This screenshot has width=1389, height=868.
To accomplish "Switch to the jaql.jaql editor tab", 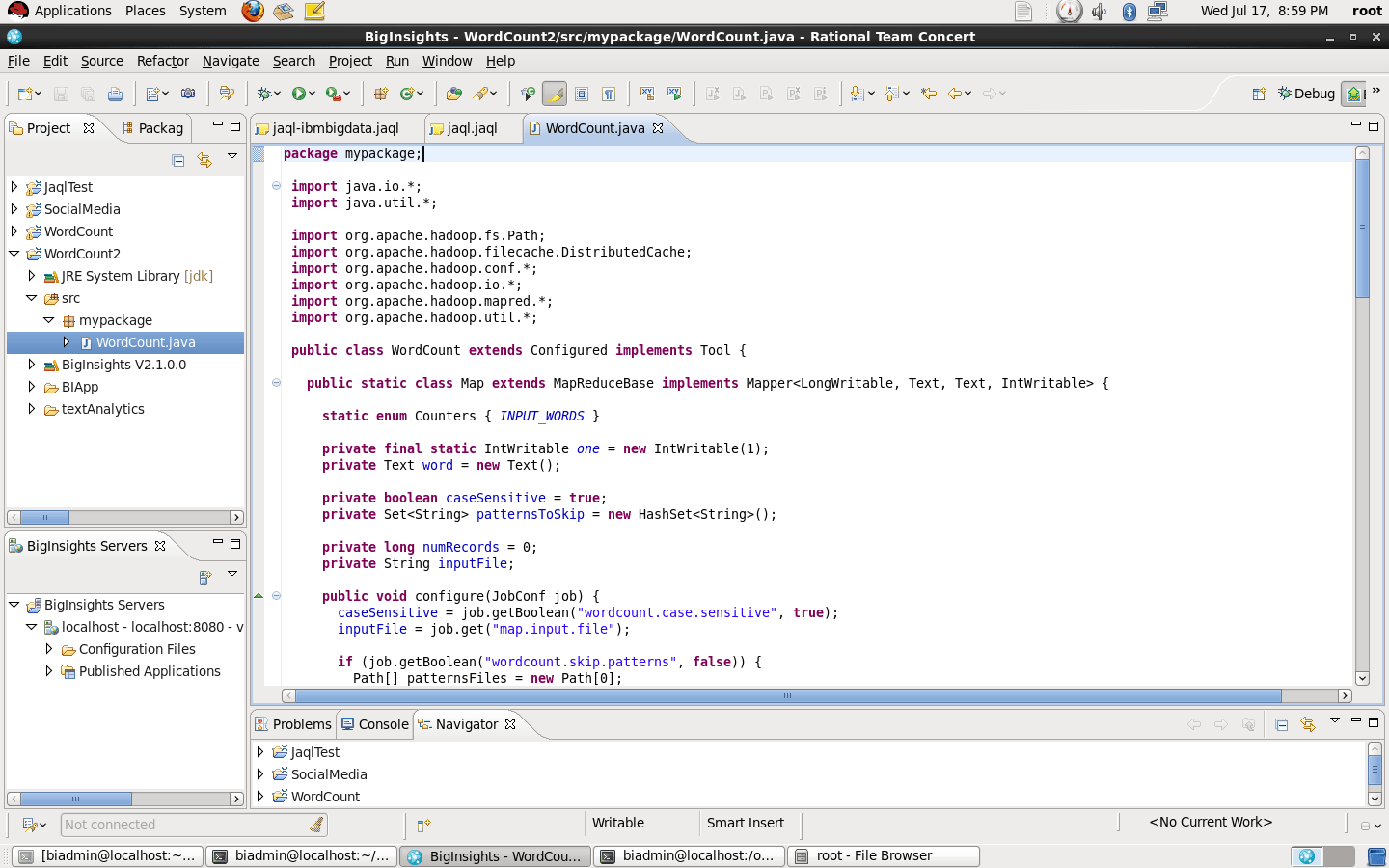I will coord(472,128).
